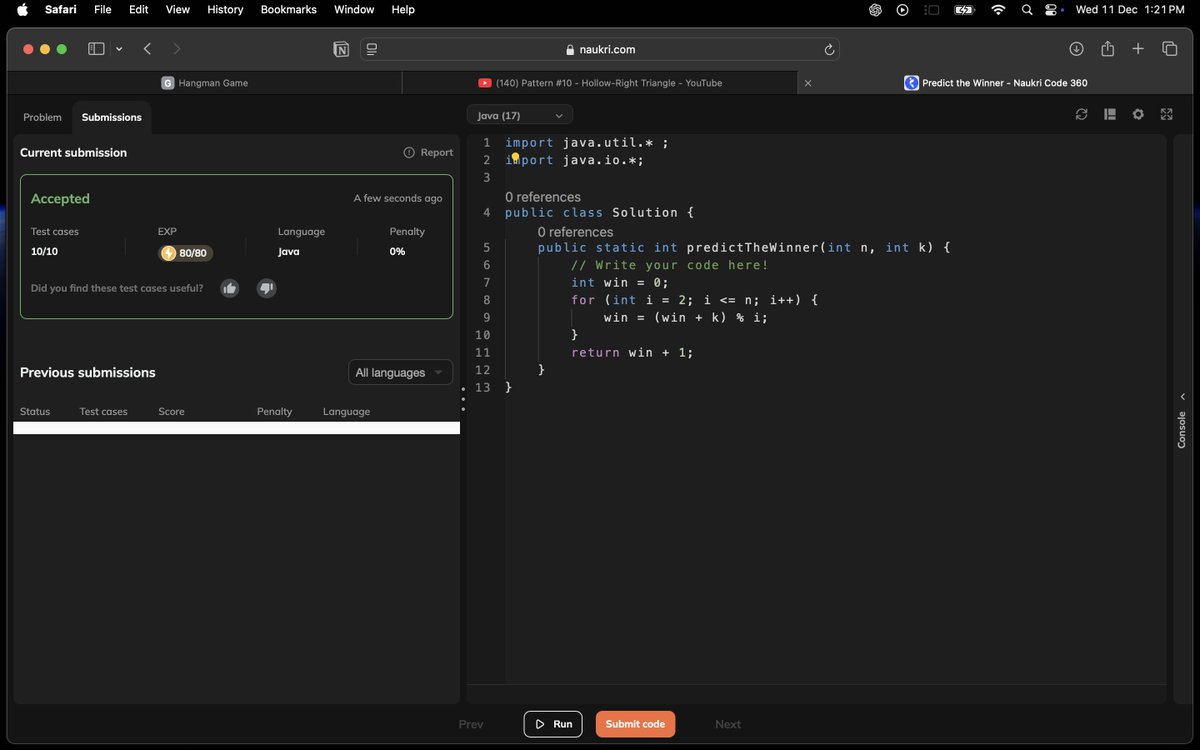
Task: Open a new tab with plus icon
Action: click(1138, 49)
